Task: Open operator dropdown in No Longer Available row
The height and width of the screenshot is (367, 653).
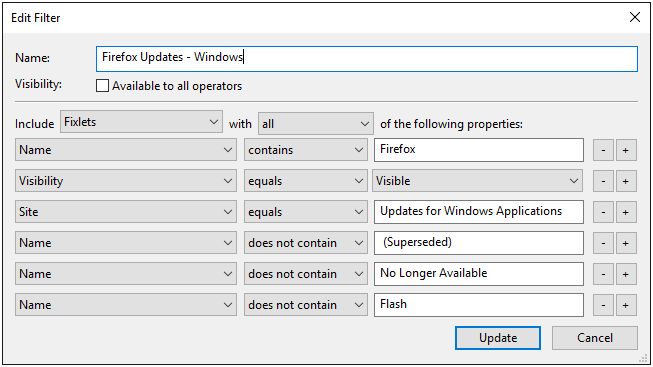Action: tap(306, 274)
